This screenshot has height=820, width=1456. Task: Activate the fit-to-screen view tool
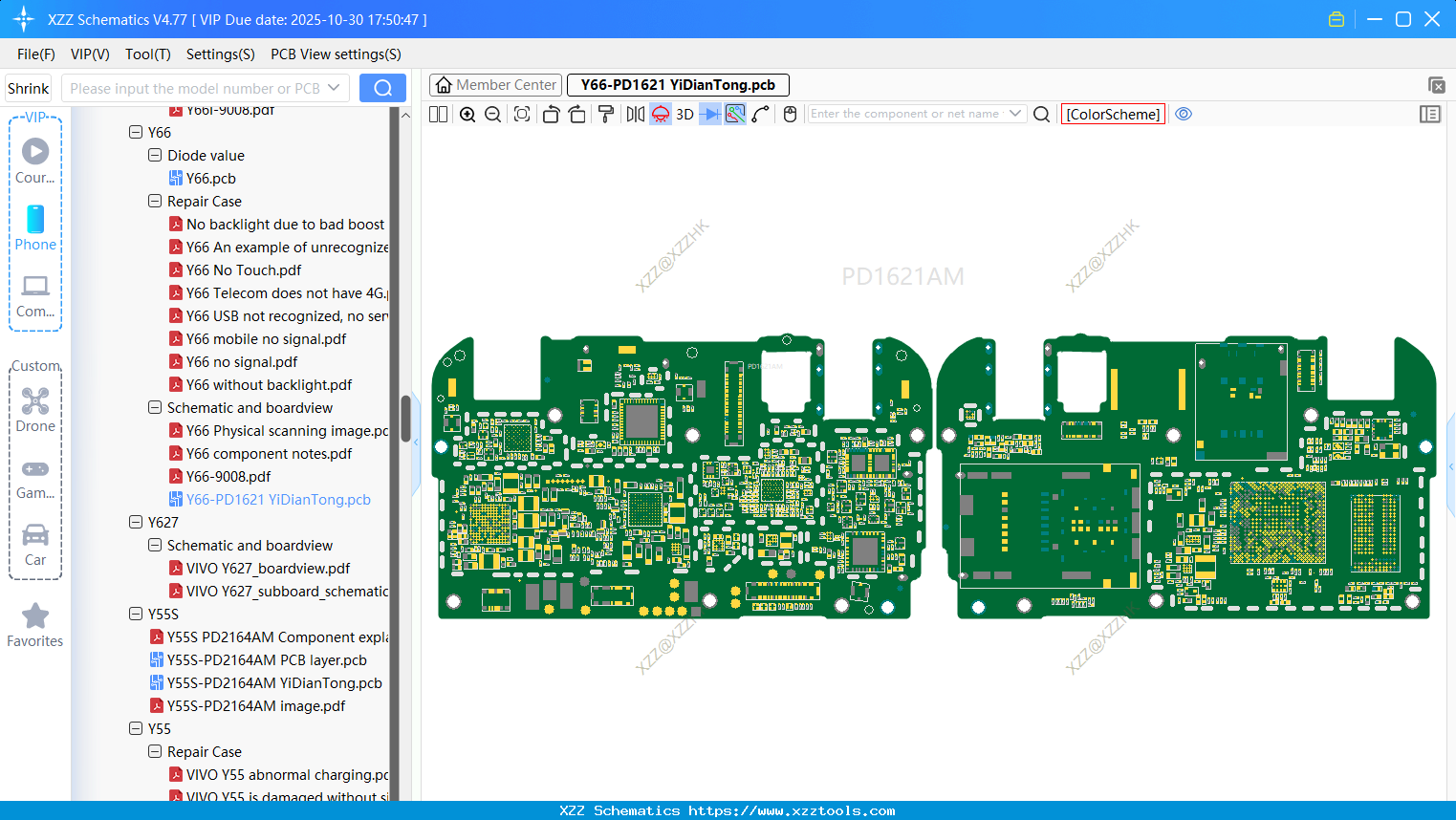tap(522, 114)
